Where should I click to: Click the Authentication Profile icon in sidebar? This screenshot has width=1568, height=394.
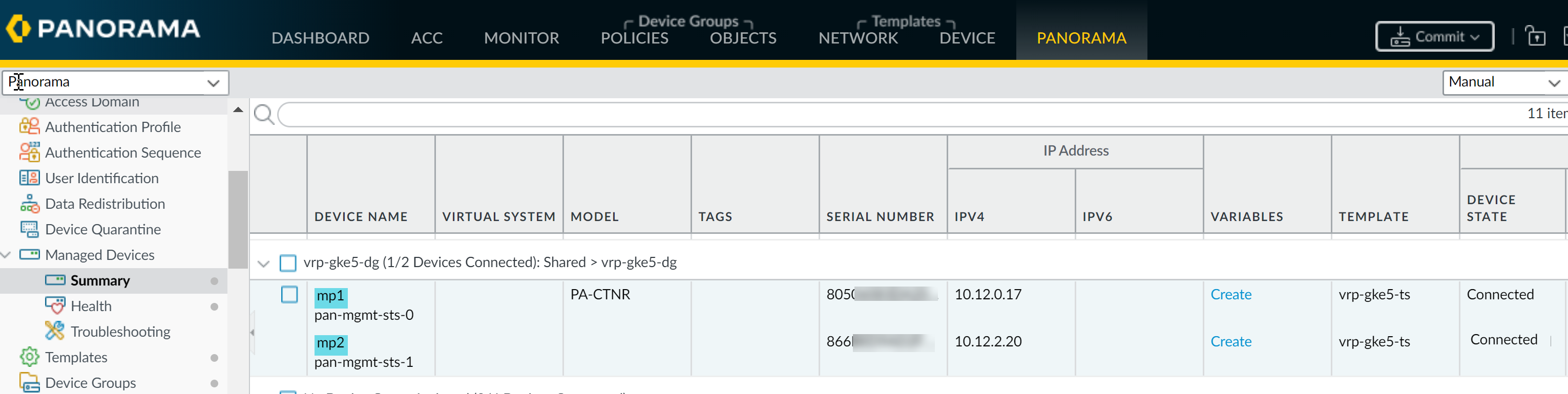29,126
